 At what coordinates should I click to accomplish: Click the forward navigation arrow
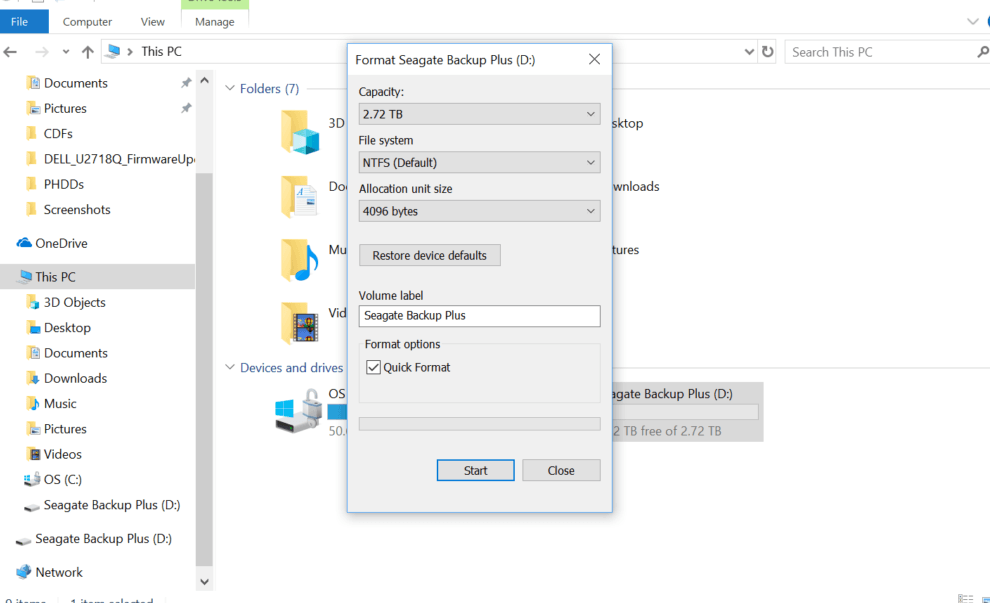tap(42, 52)
